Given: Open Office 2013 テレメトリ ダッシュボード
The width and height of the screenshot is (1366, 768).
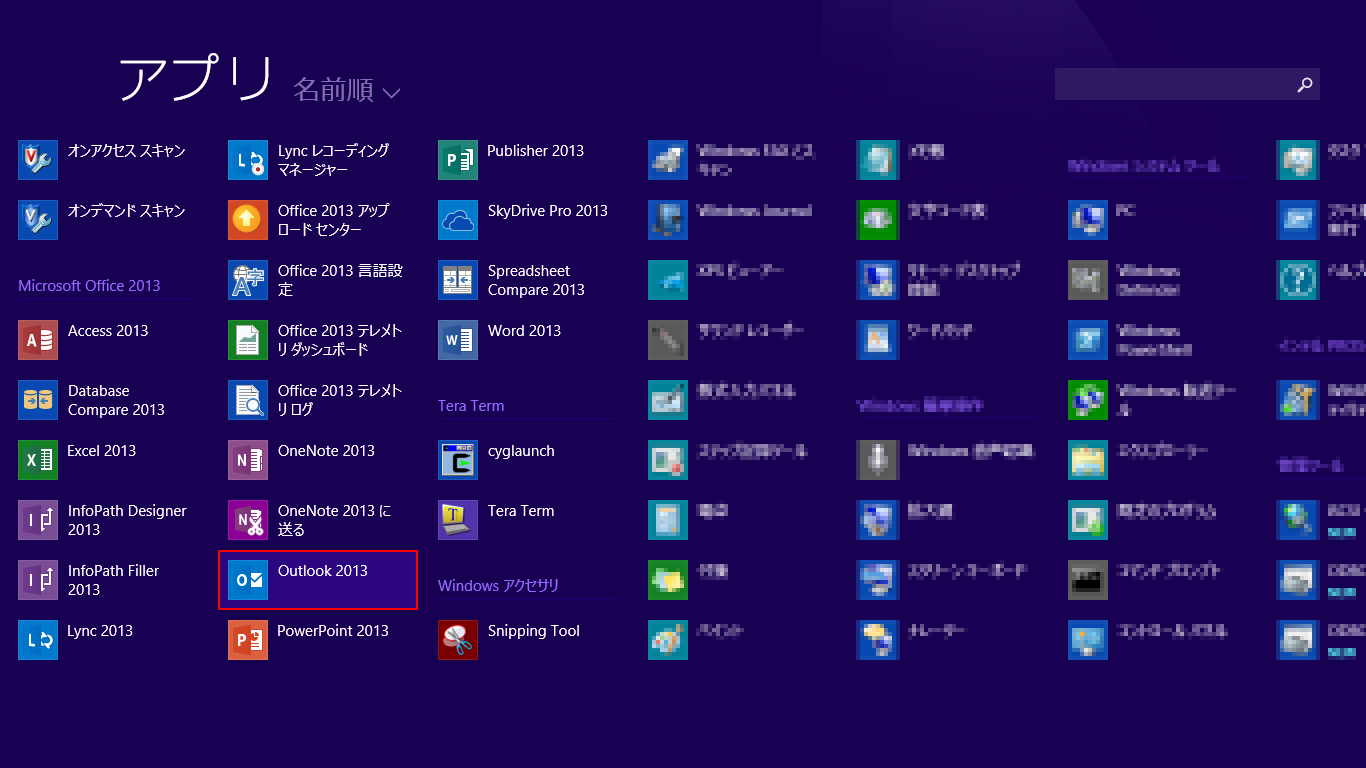Looking at the screenshot, I should click(x=319, y=340).
